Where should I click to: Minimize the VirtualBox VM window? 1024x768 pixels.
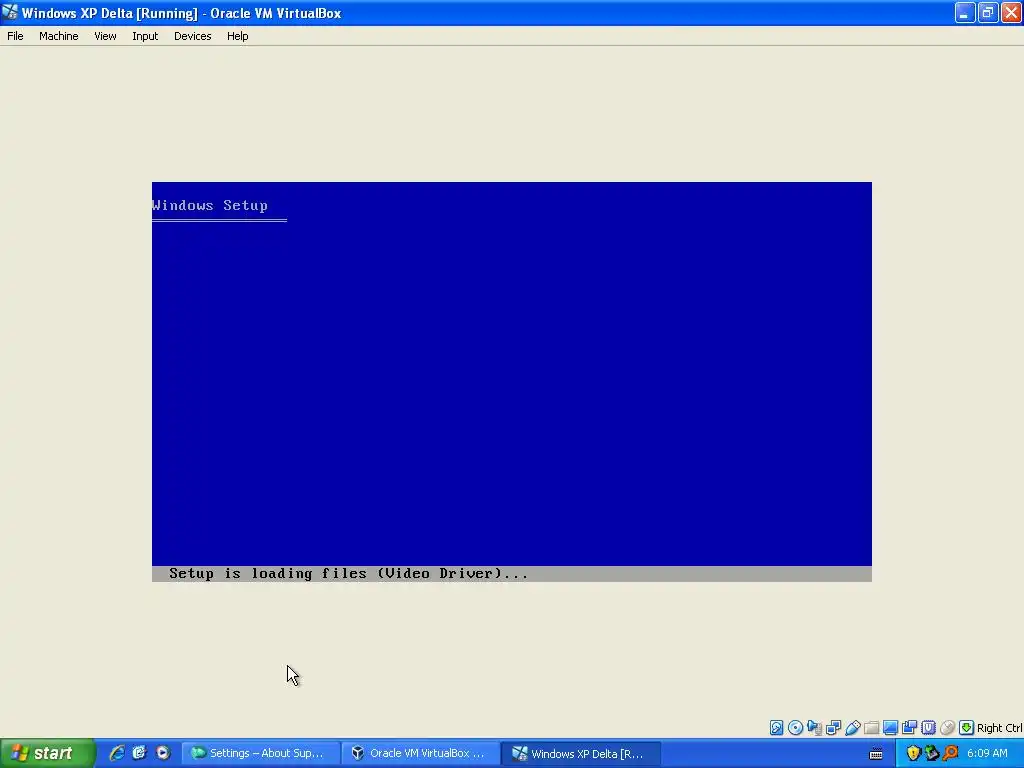965,12
